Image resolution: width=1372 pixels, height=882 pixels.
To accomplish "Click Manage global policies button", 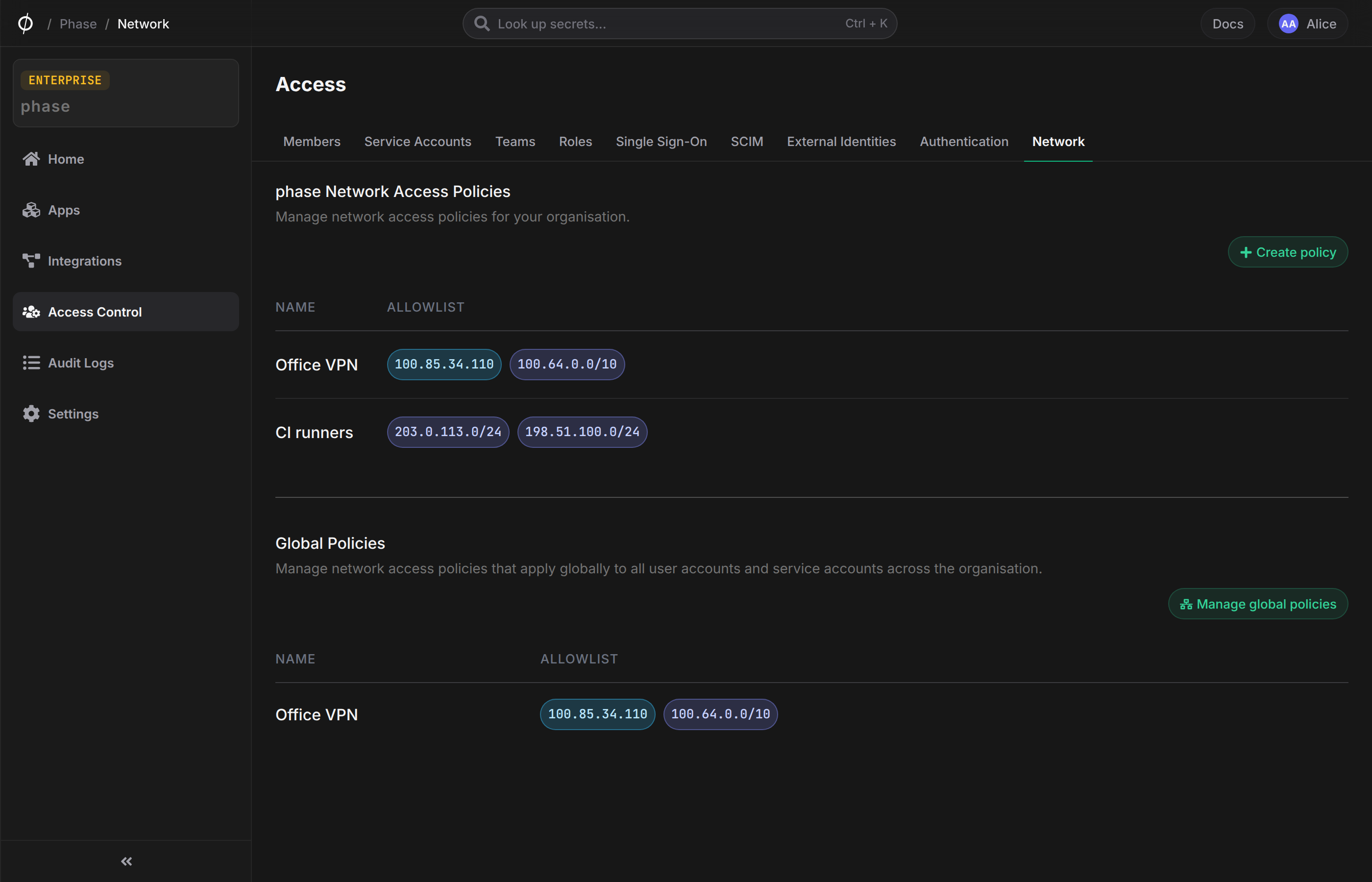I will click(x=1258, y=604).
